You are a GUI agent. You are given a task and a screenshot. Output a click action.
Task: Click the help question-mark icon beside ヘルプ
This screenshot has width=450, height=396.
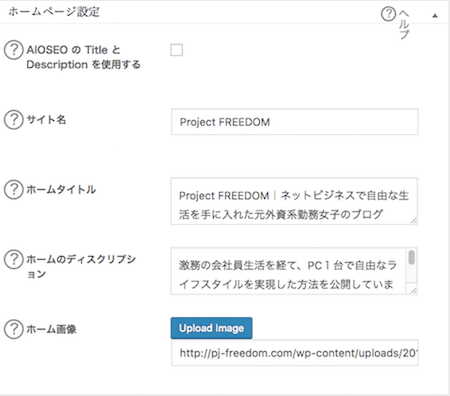388,14
